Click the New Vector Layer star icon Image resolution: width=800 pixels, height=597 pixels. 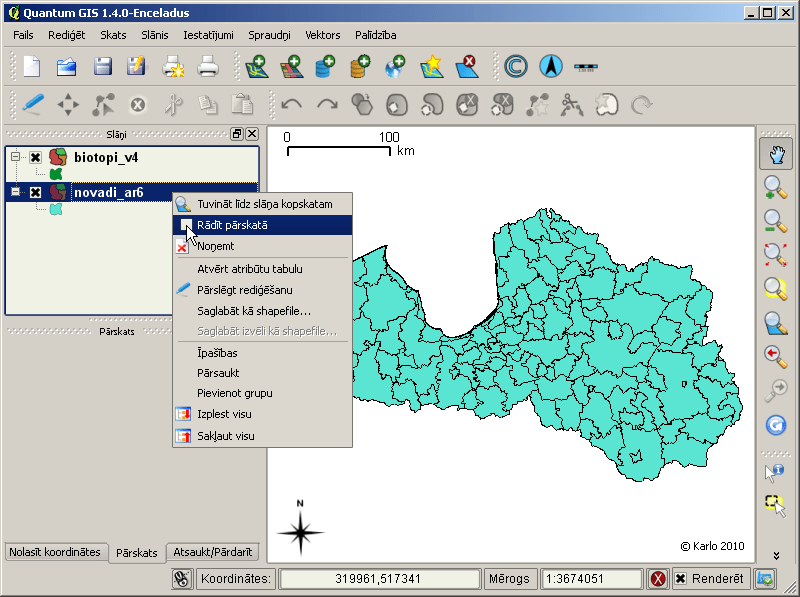(431, 67)
